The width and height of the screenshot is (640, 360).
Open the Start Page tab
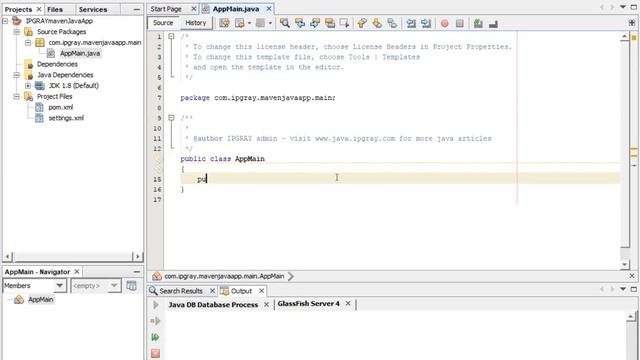(166, 9)
